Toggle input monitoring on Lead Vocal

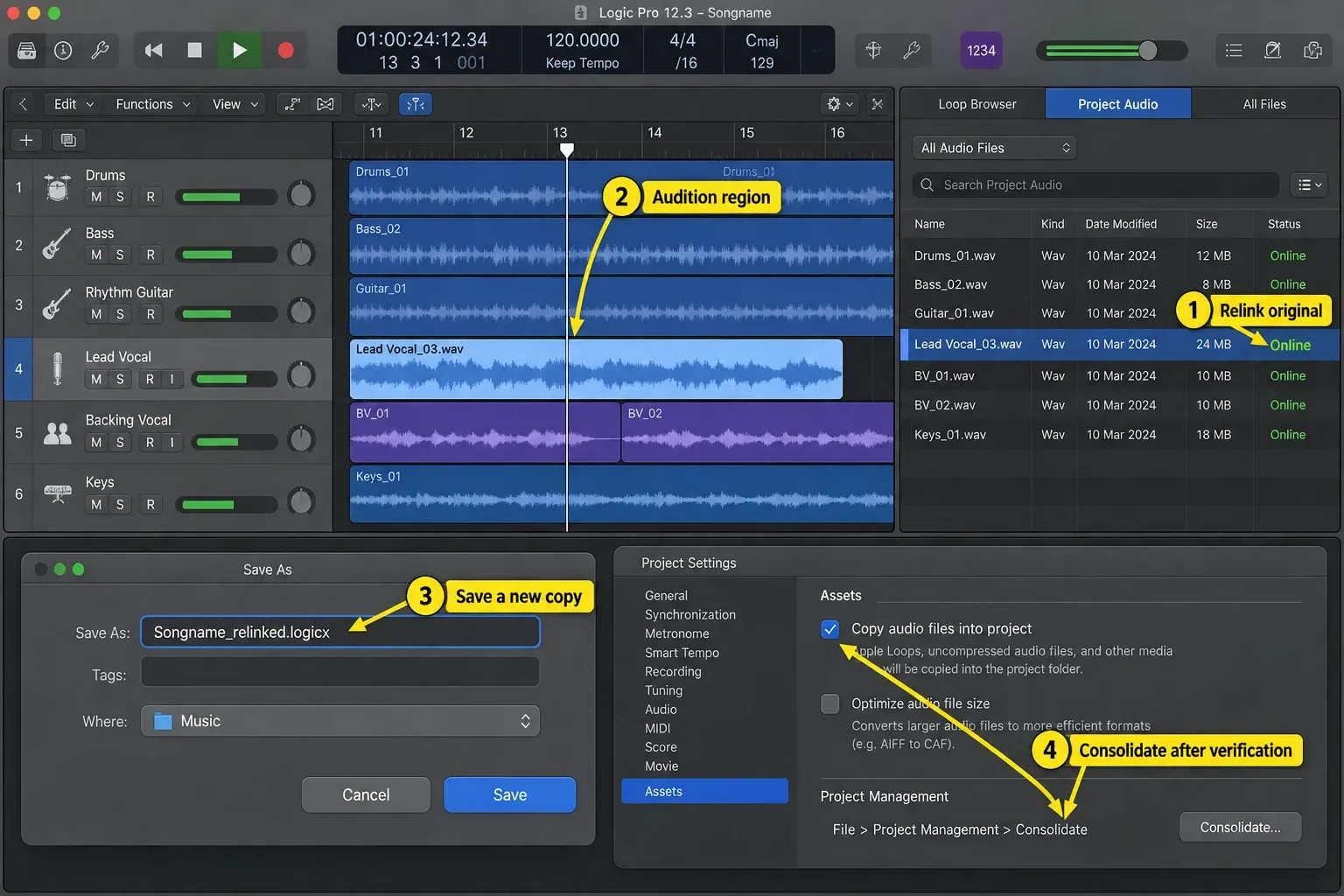[171, 379]
